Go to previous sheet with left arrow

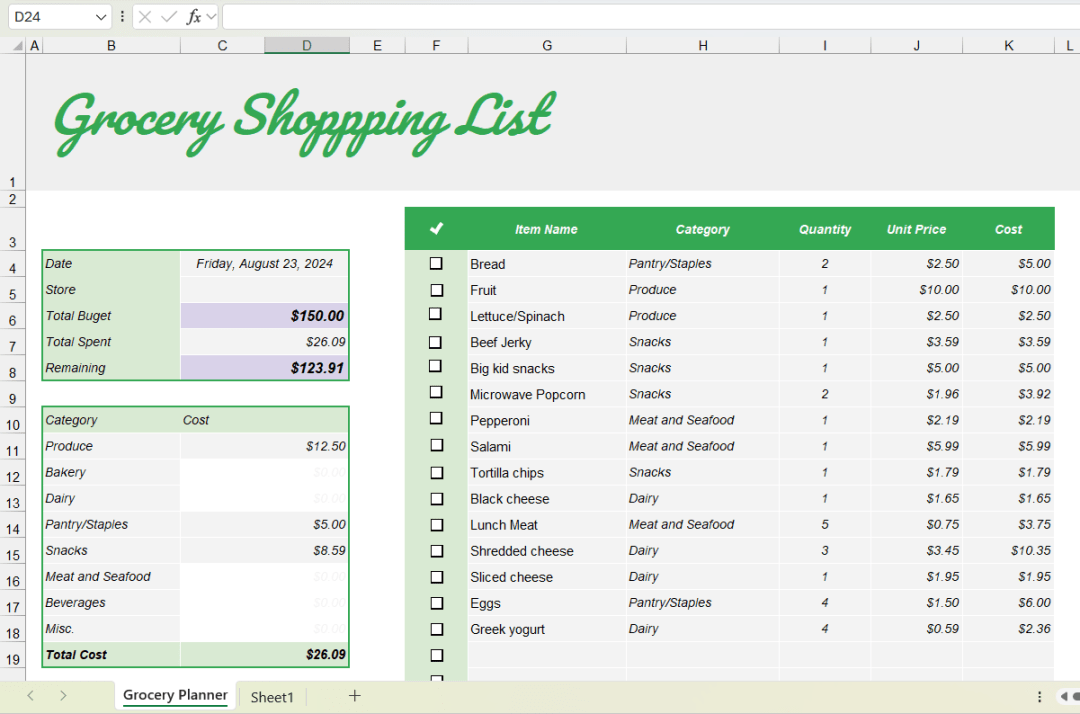[30, 696]
